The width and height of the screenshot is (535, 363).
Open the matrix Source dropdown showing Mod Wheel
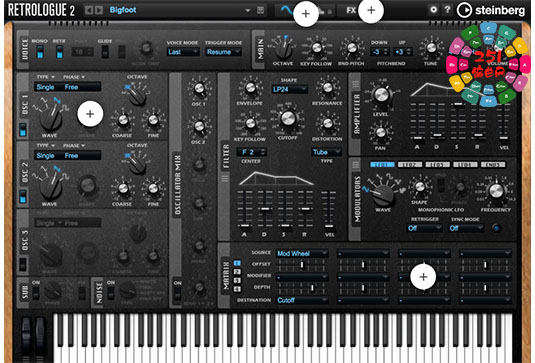302,253
